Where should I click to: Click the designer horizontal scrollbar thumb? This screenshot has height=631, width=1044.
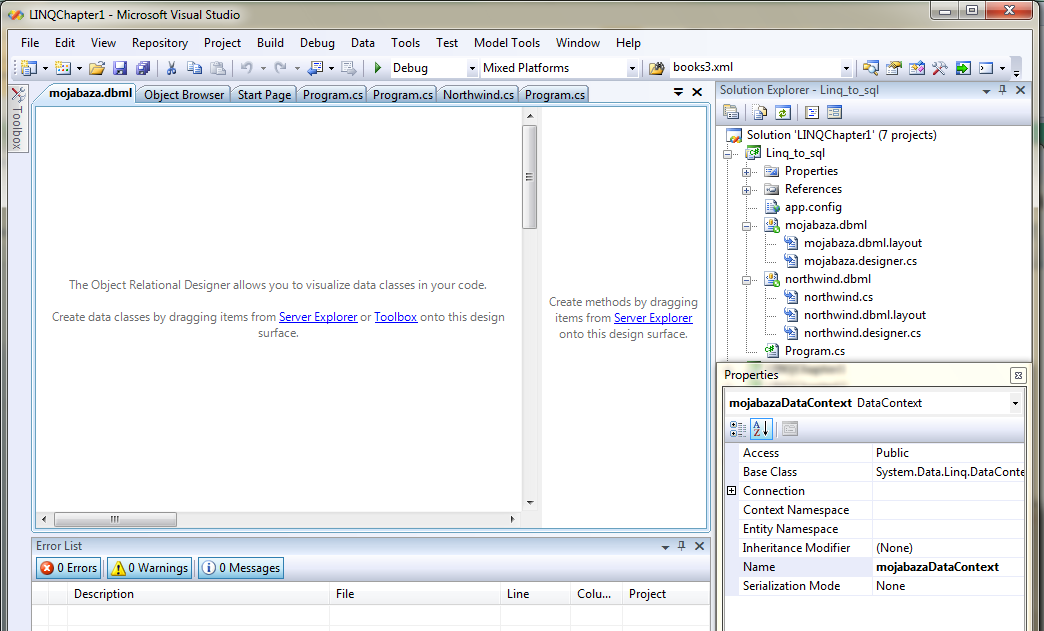click(115, 519)
